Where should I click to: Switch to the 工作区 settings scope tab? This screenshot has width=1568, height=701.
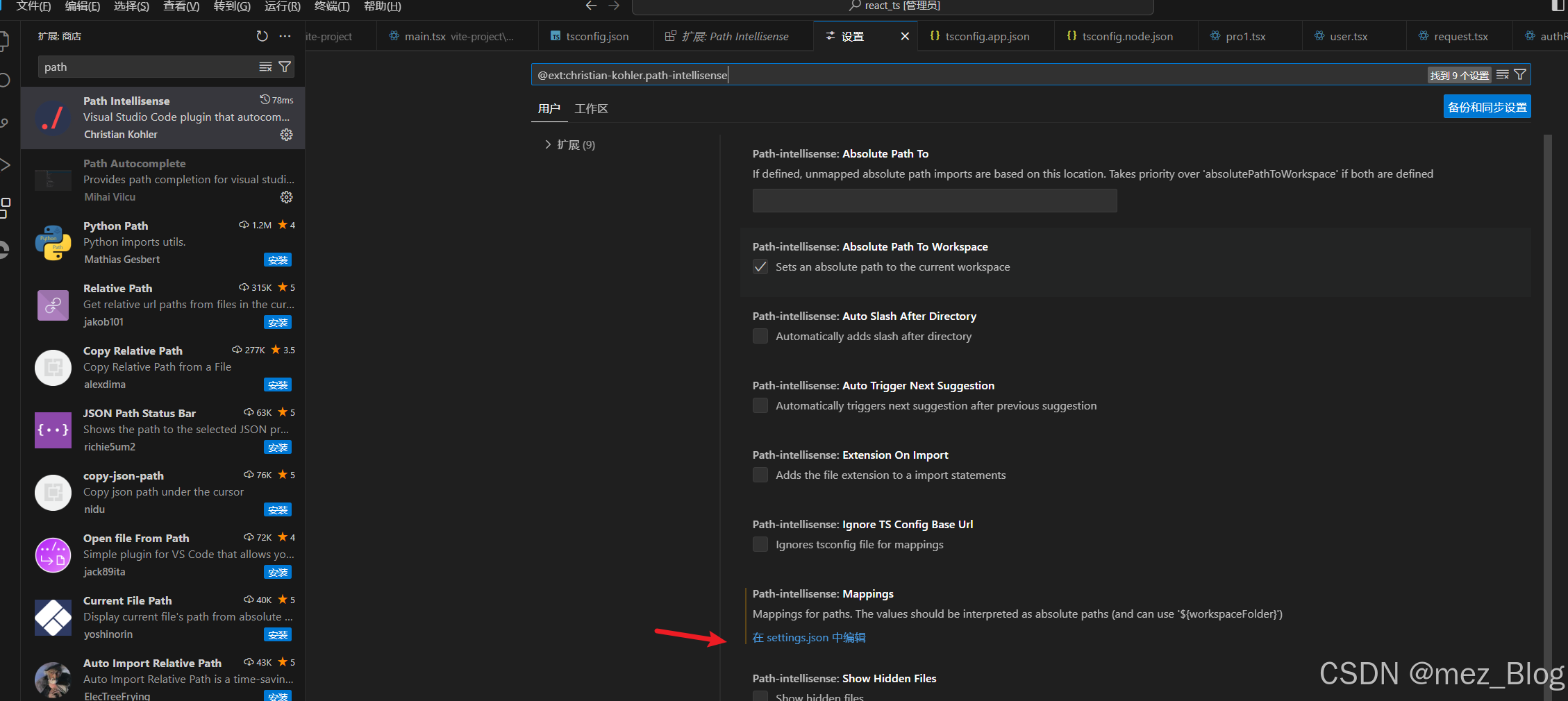pyautogui.click(x=591, y=109)
